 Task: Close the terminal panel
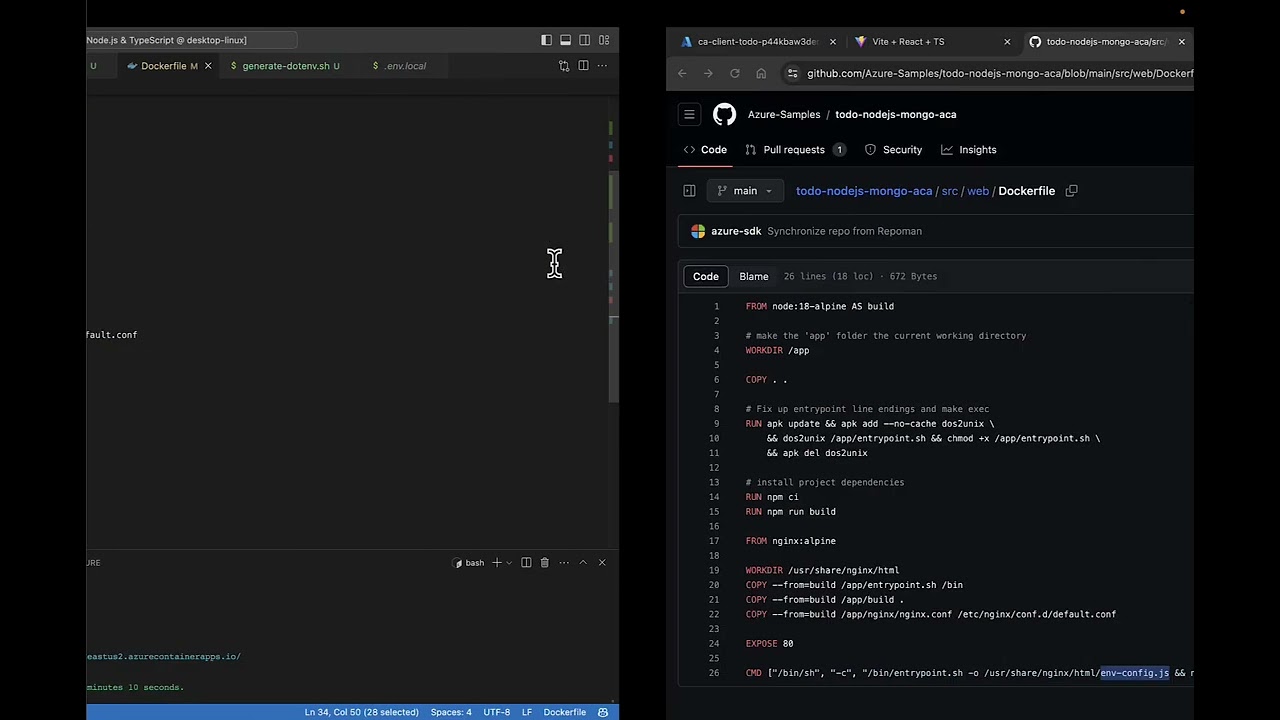[602, 563]
